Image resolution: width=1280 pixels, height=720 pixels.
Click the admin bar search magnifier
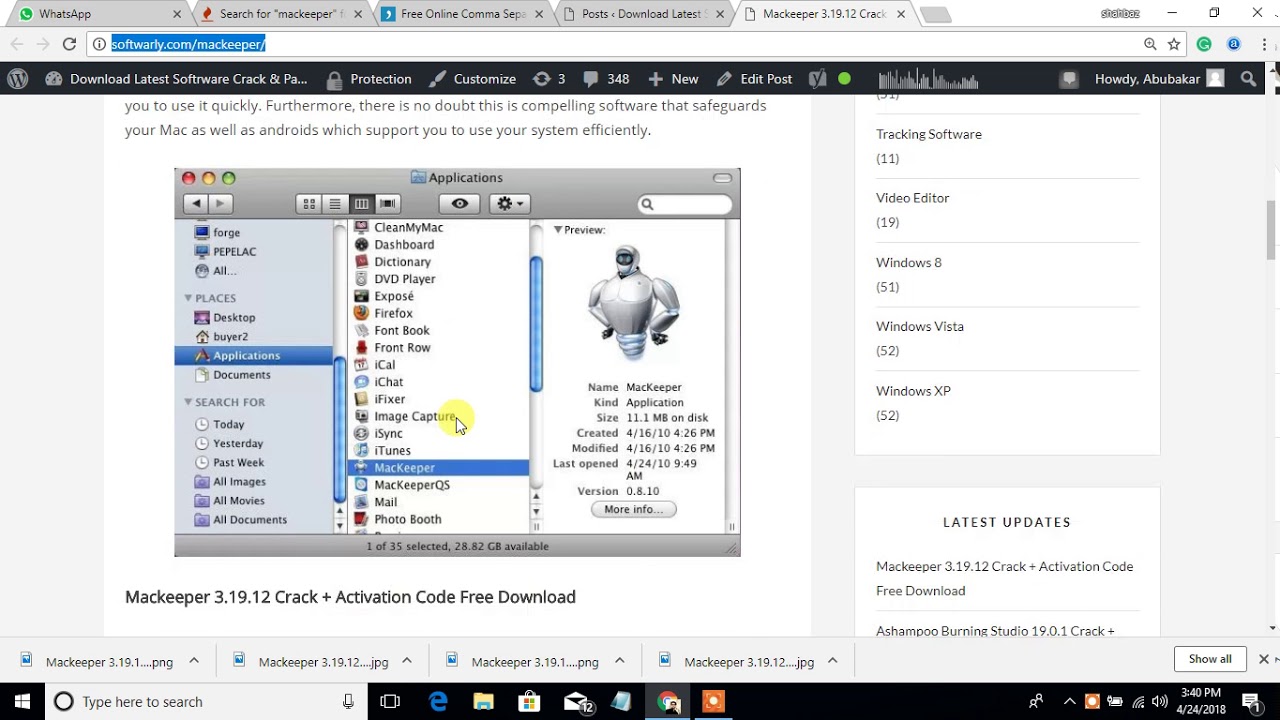(1248, 79)
